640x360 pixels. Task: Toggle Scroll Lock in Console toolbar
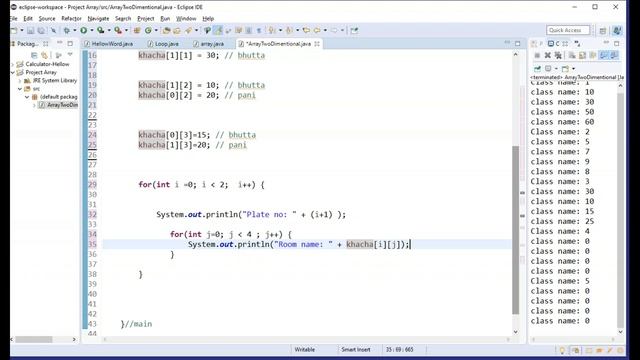[x=582, y=56]
